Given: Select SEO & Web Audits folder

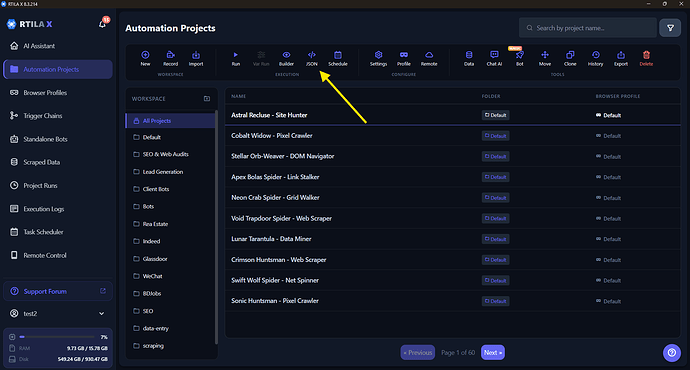Looking at the screenshot, I should 170,154.
